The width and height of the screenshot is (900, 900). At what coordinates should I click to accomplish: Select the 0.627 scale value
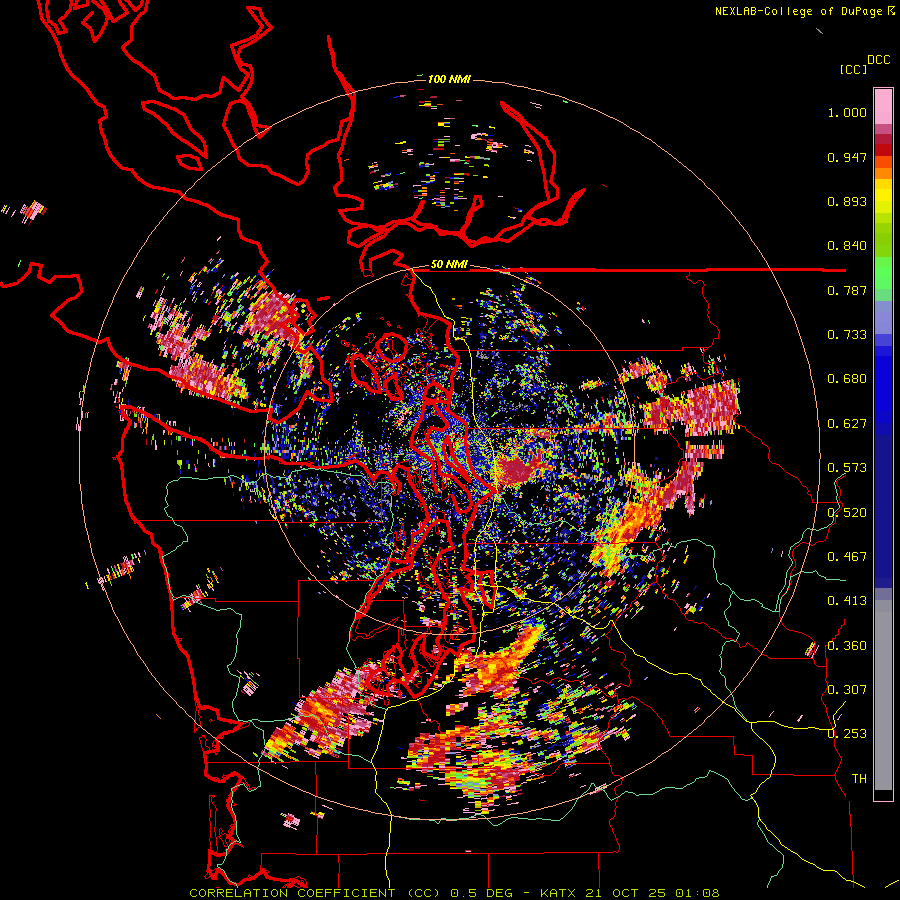pyautogui.click(x=847, y=424)
